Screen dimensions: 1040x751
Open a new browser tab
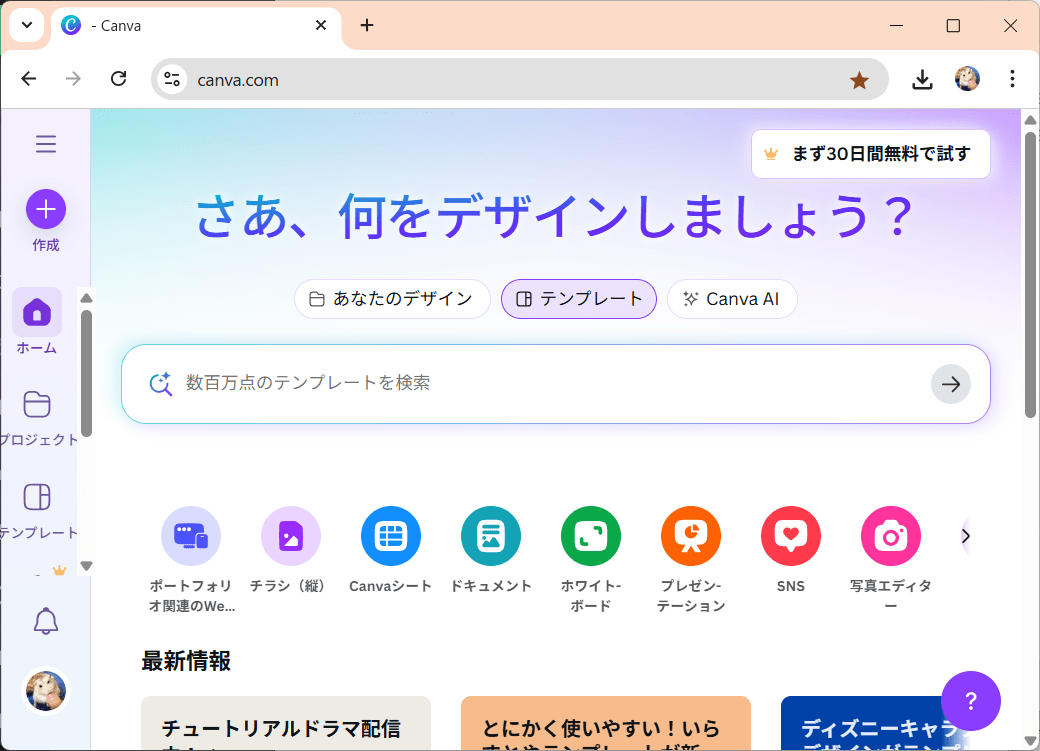point(367,25)
